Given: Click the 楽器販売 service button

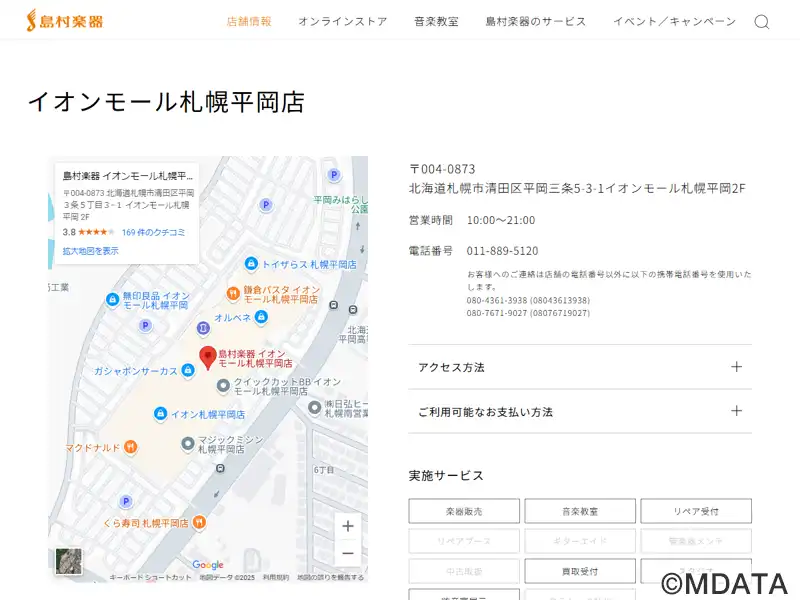Looking at the screenshot, I should 464,511.
